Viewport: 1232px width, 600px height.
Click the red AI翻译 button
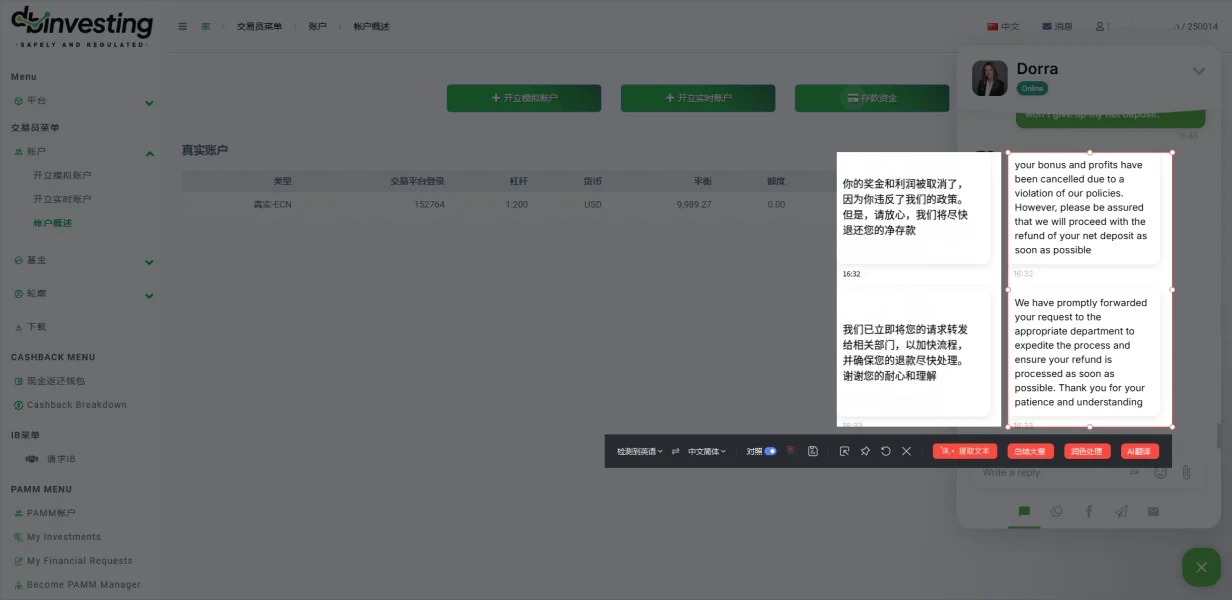click(1139, 451)
